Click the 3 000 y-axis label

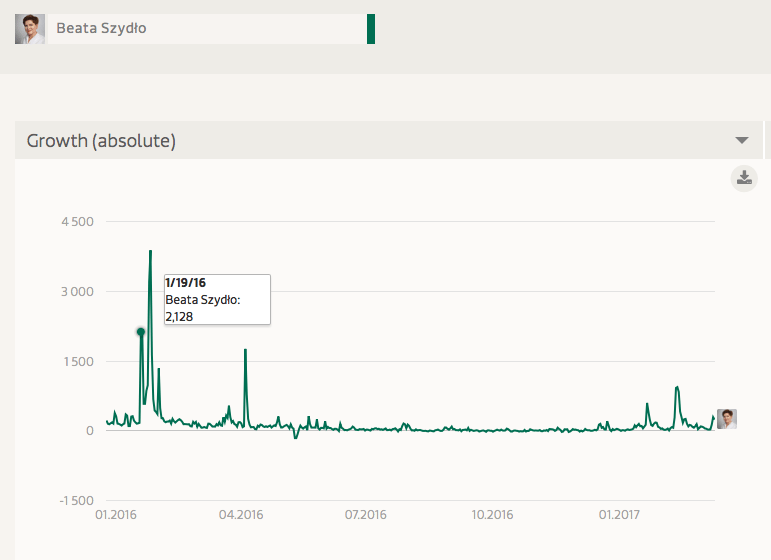click(x=77, y=292)
